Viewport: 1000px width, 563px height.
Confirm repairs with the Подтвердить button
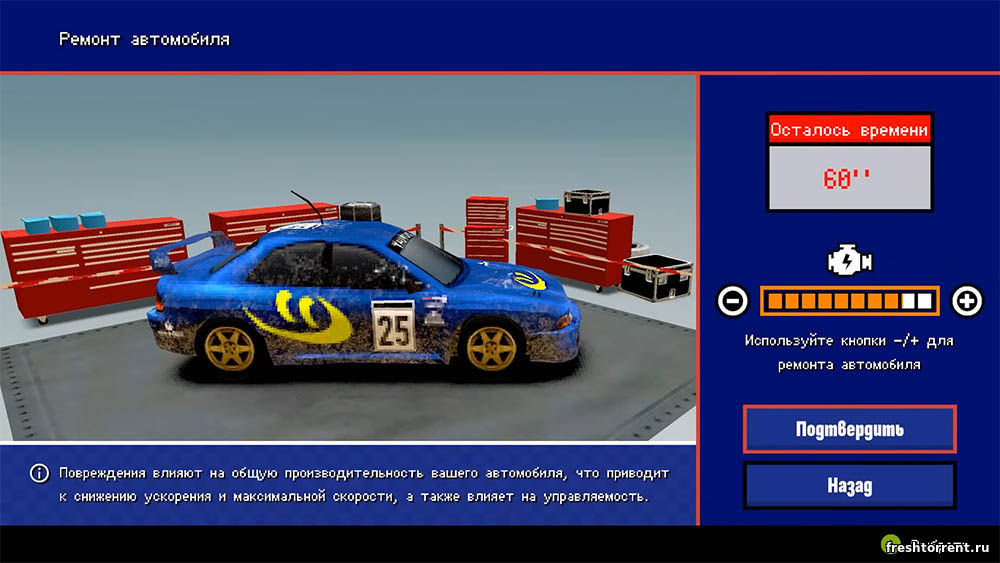[x=849, y=430]
